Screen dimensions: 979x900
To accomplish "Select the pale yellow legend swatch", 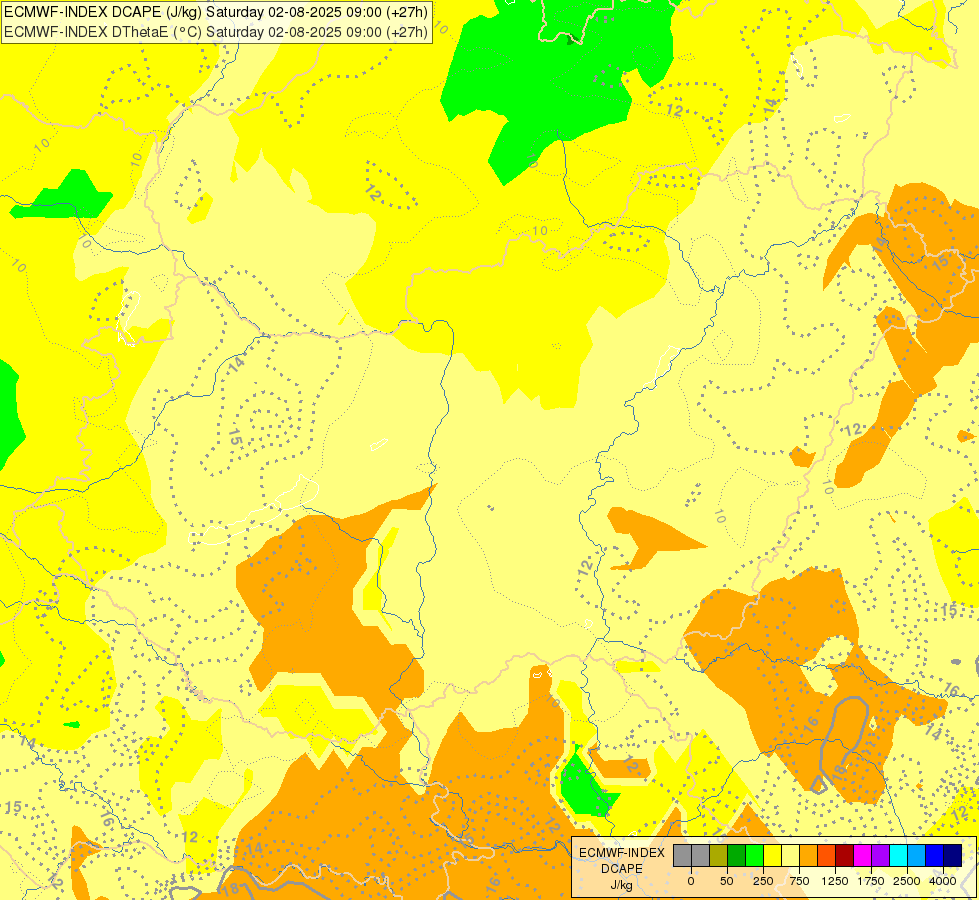I will click(790, 855).
